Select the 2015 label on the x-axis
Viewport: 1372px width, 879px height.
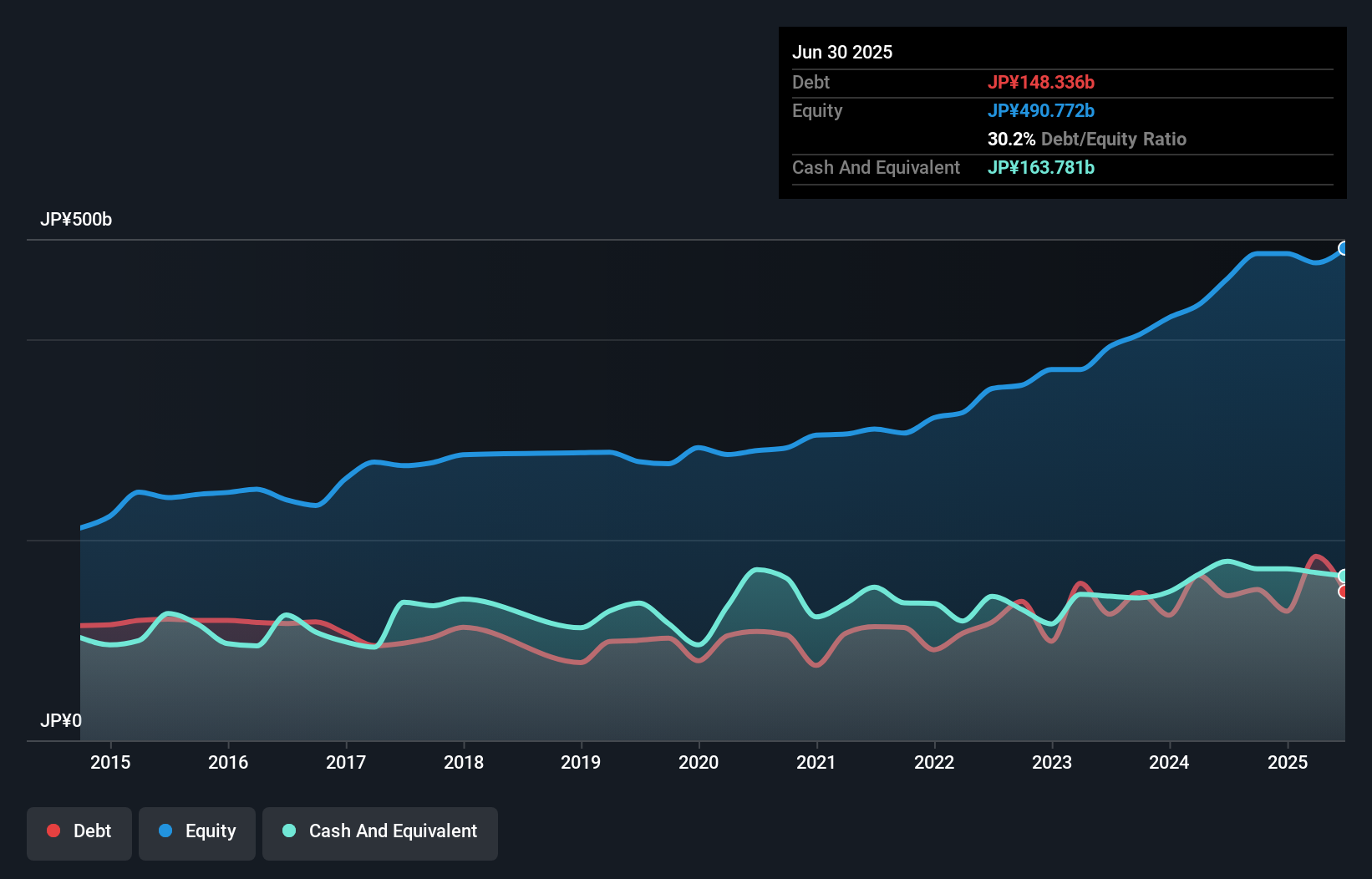(x=110, y=762)
